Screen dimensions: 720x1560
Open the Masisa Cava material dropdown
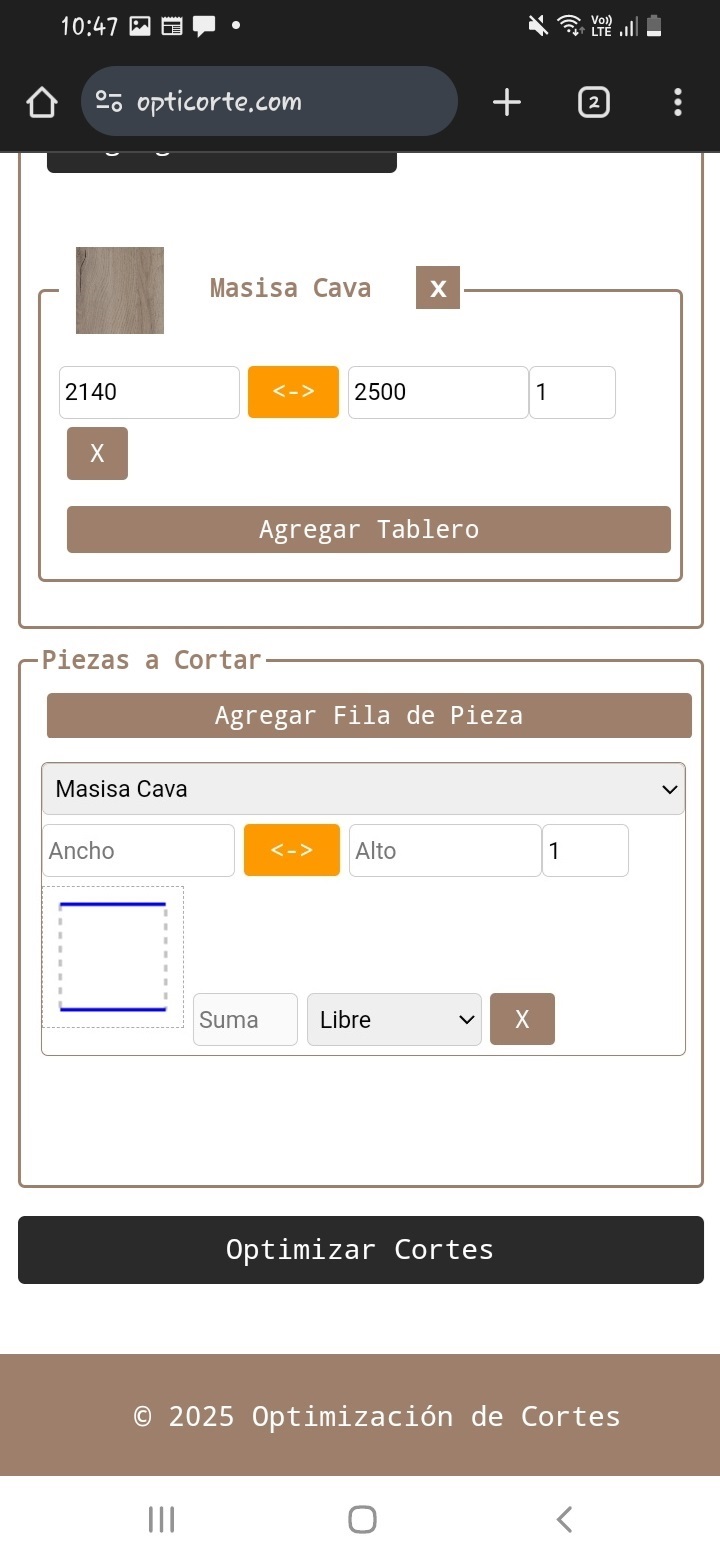coord(363,789)
